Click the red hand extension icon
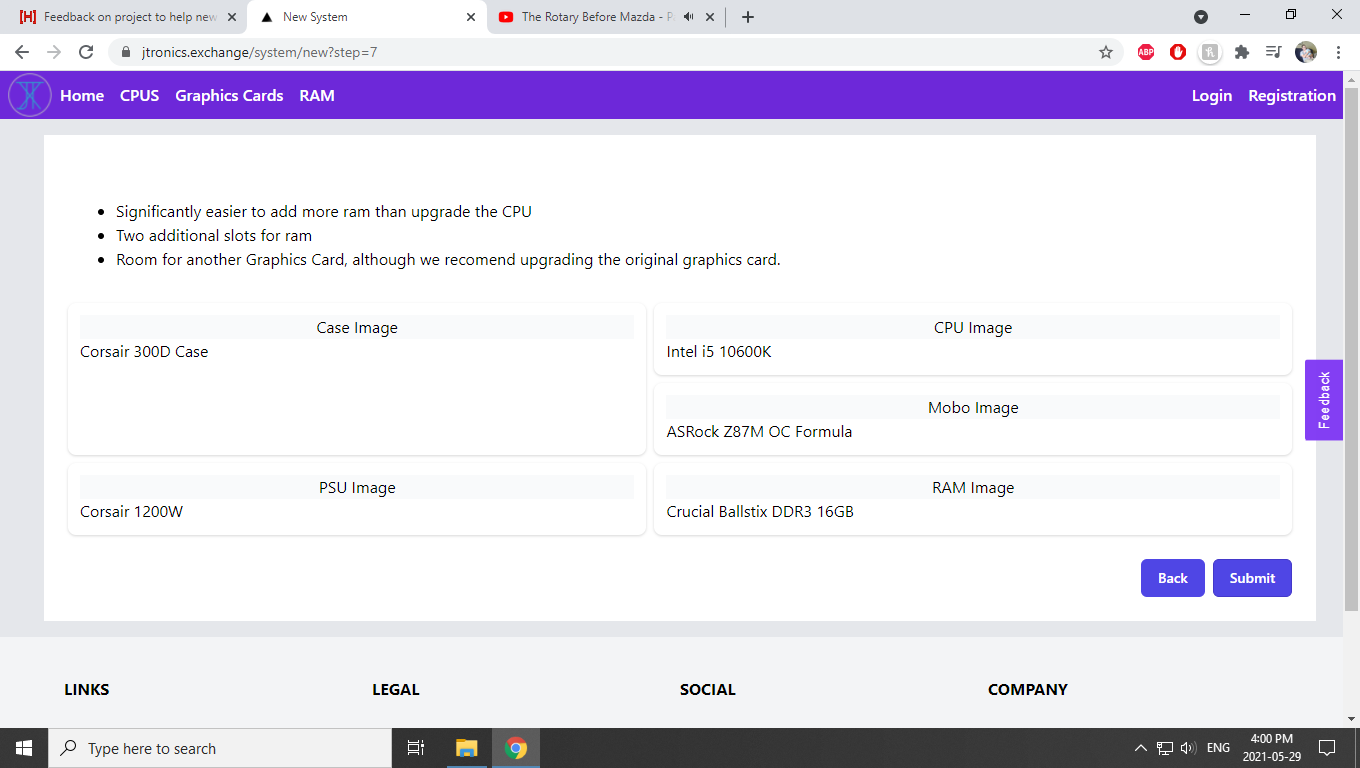1360x768 pixels. tap(1178, 52)
